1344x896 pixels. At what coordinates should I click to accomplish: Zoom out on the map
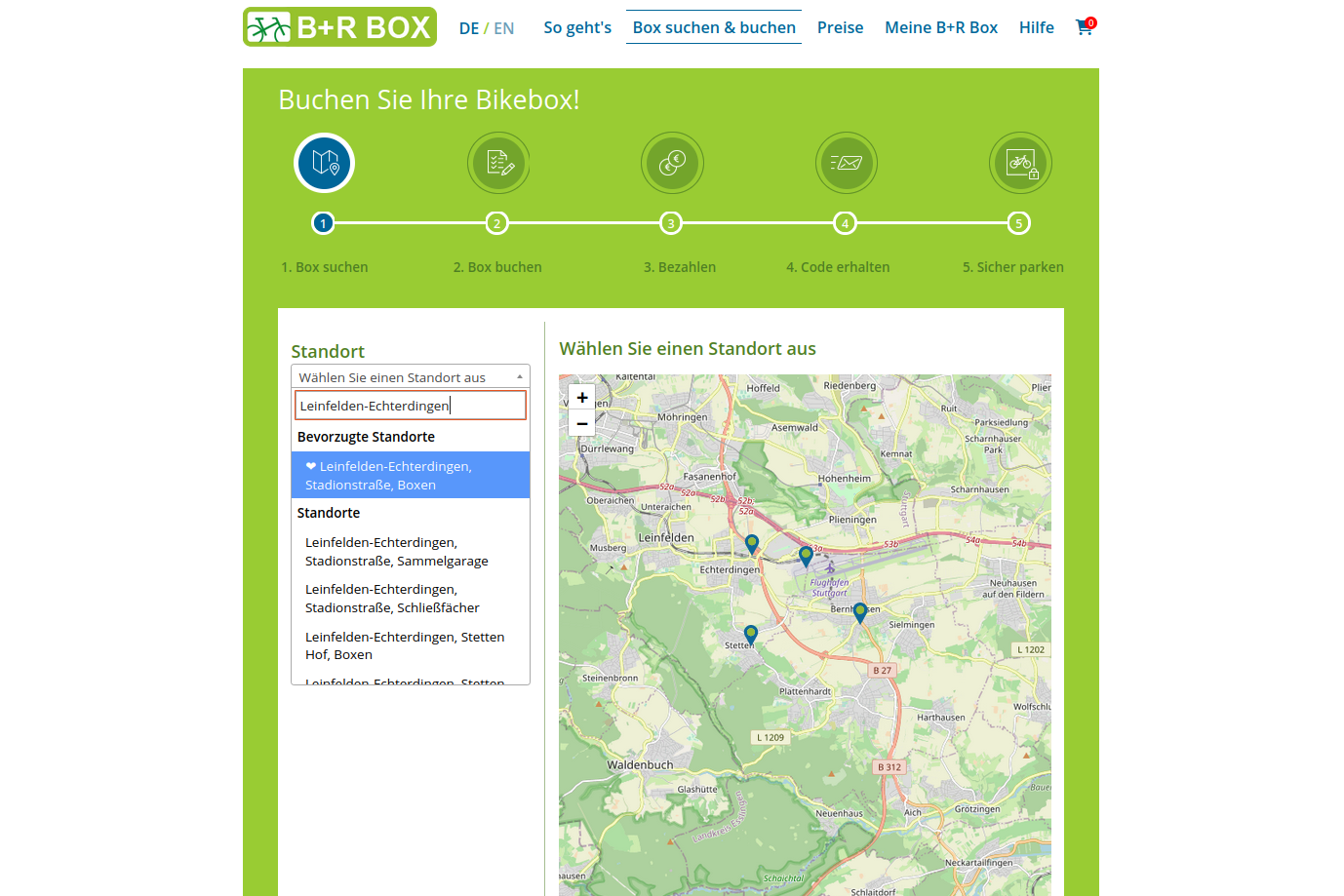coord(582,423)
